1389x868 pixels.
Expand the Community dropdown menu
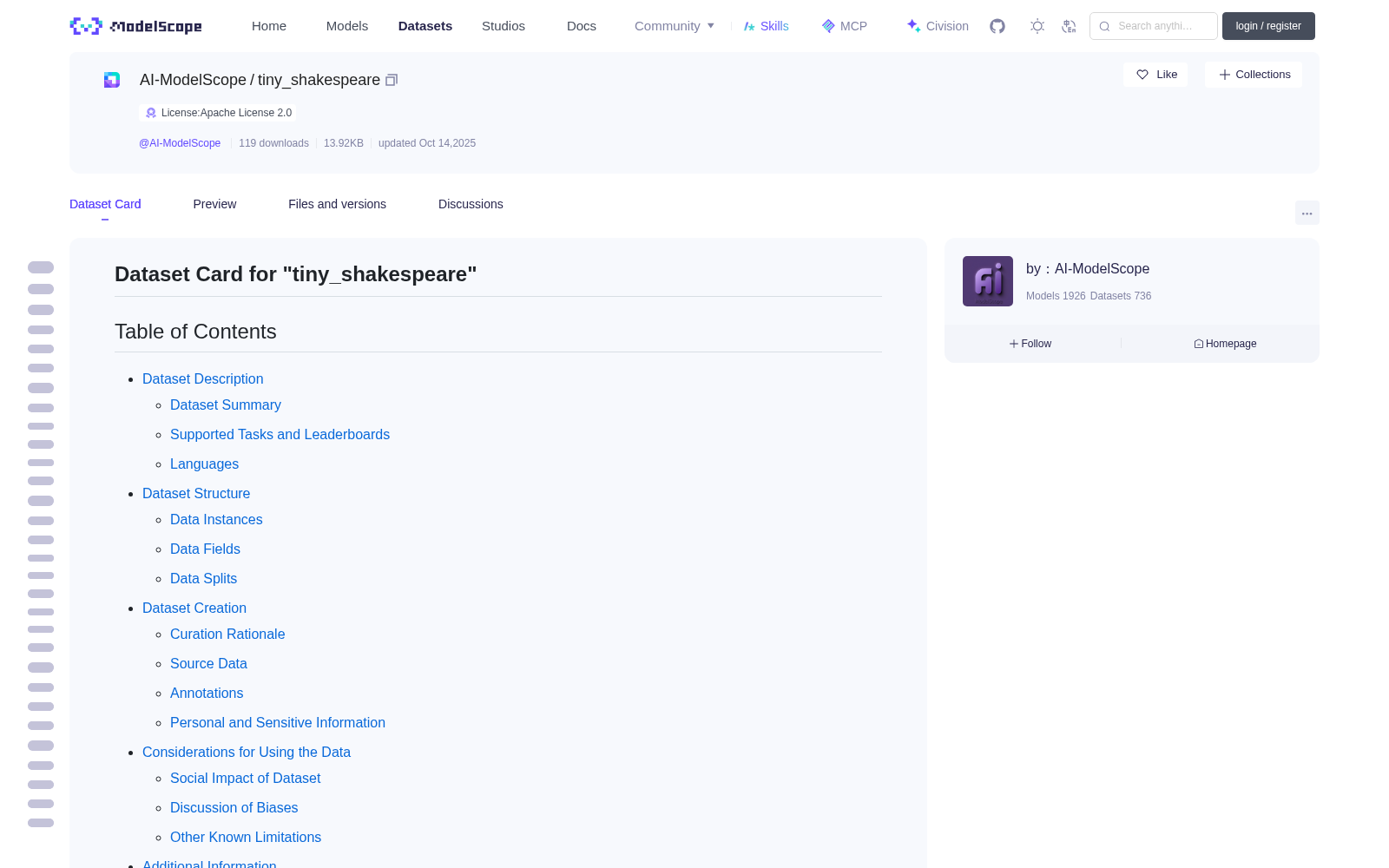tap(675, 26)
